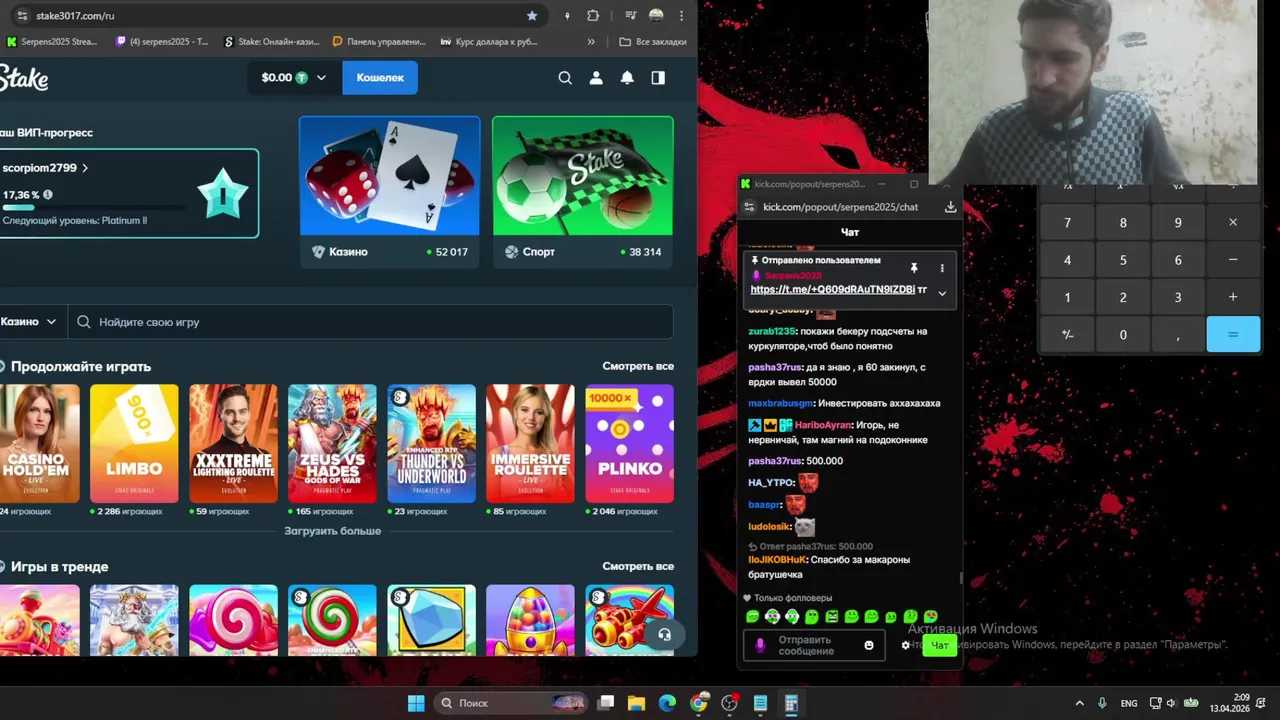Open the Все закладки bookmarks folder

coord(653,42)
